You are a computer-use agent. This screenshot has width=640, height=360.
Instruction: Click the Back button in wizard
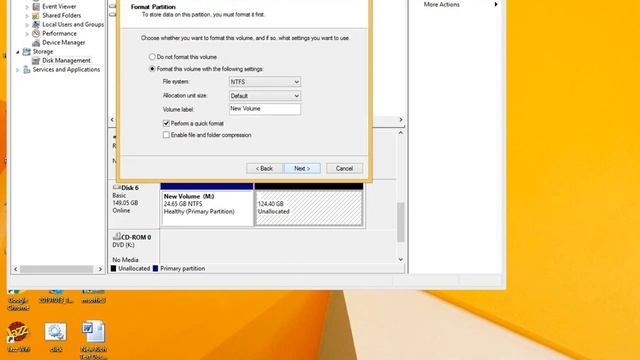(264, 168)
